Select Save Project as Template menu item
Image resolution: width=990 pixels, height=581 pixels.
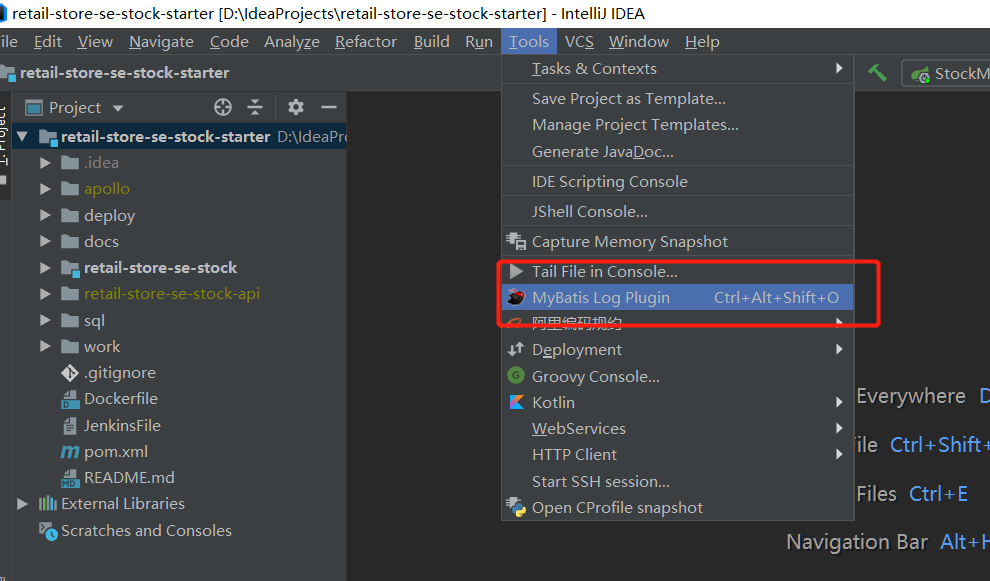(677, 99)
